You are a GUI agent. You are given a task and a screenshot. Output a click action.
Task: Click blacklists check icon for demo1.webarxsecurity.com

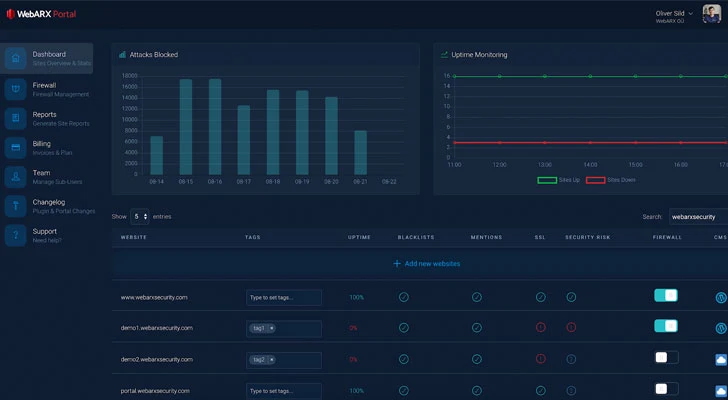[404, 328]
